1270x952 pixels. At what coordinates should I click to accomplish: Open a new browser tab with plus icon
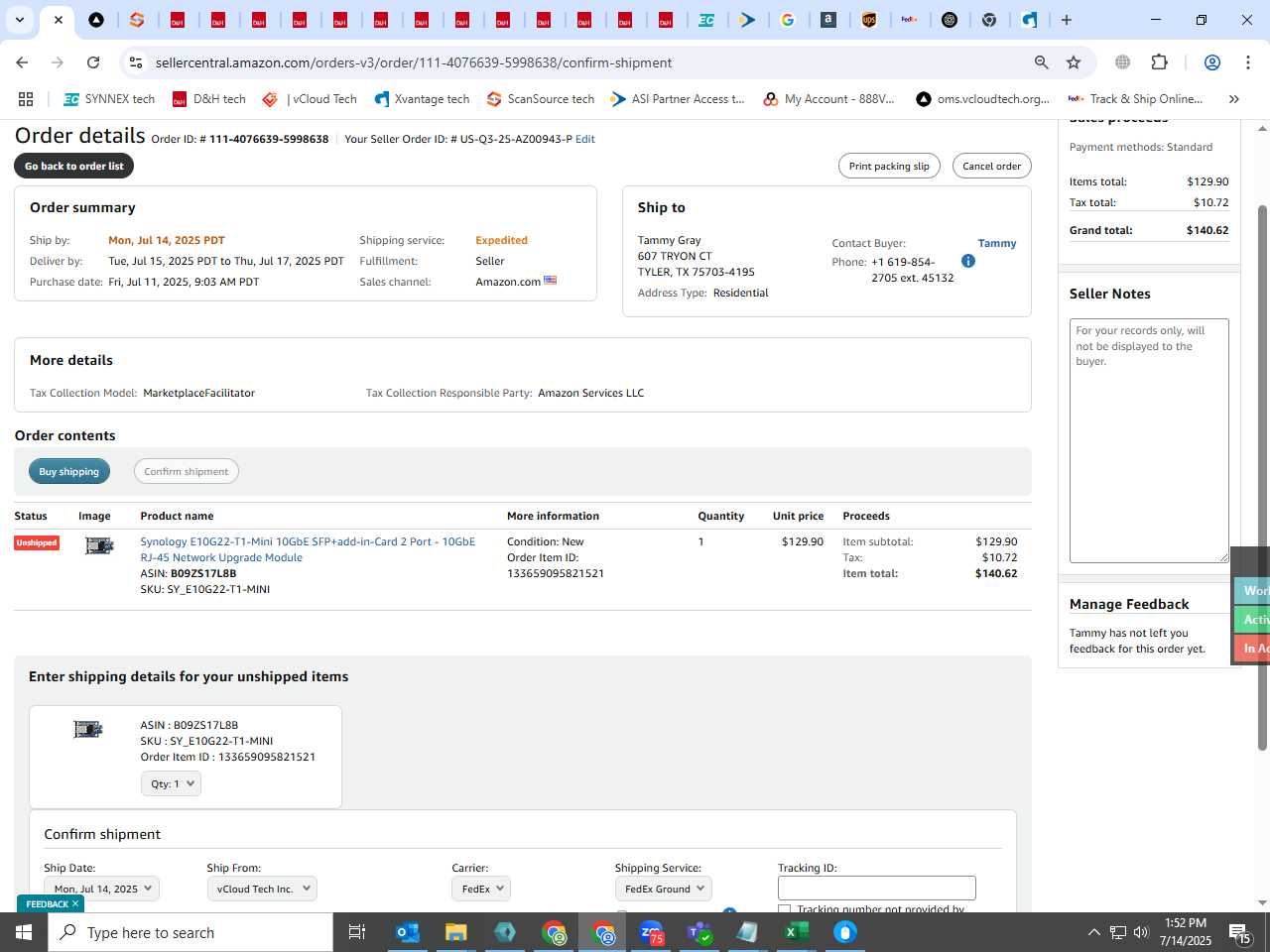click(x=1067, y=20)
